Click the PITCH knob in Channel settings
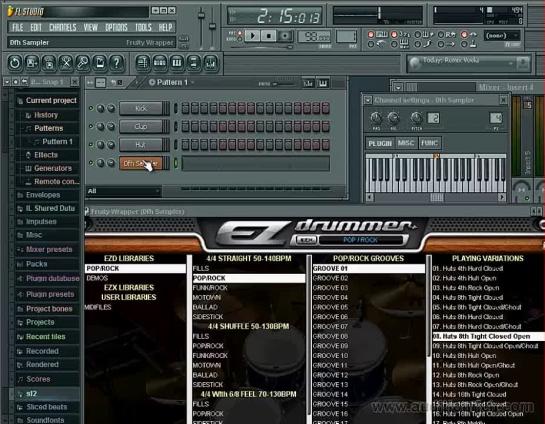This screenshot has height=424, width=545. [x=416, y=118]
